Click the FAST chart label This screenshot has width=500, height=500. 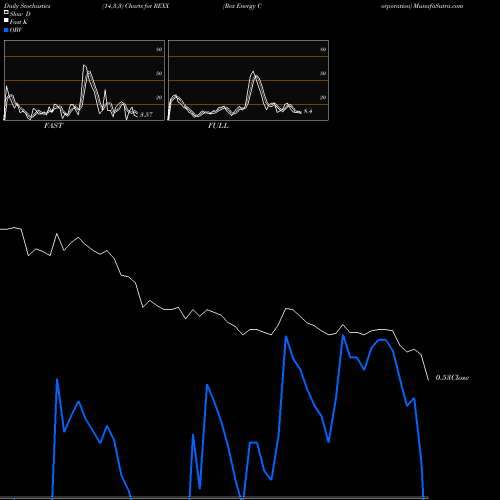coord(53,126)
